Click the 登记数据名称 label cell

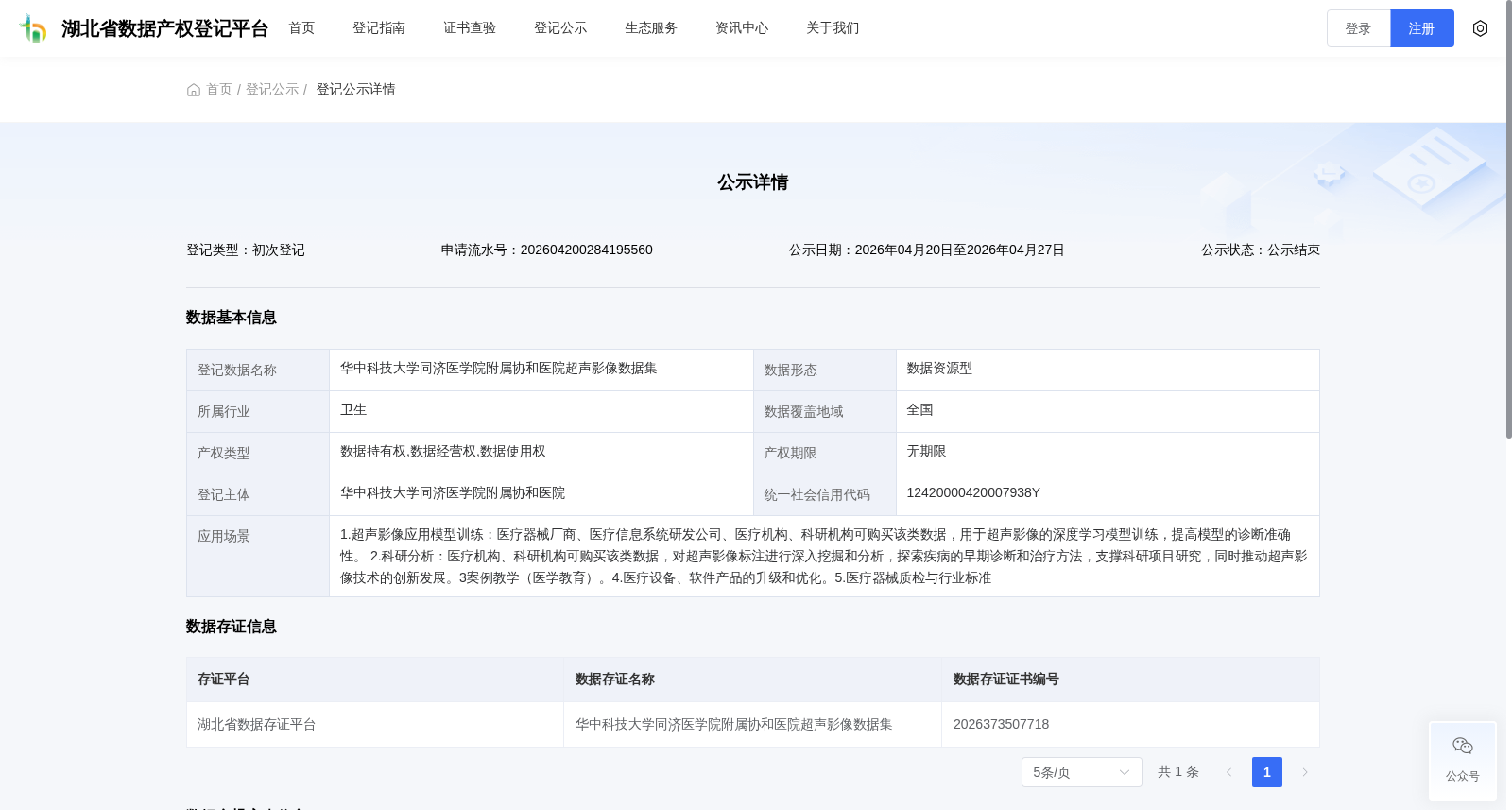point(258,370)
